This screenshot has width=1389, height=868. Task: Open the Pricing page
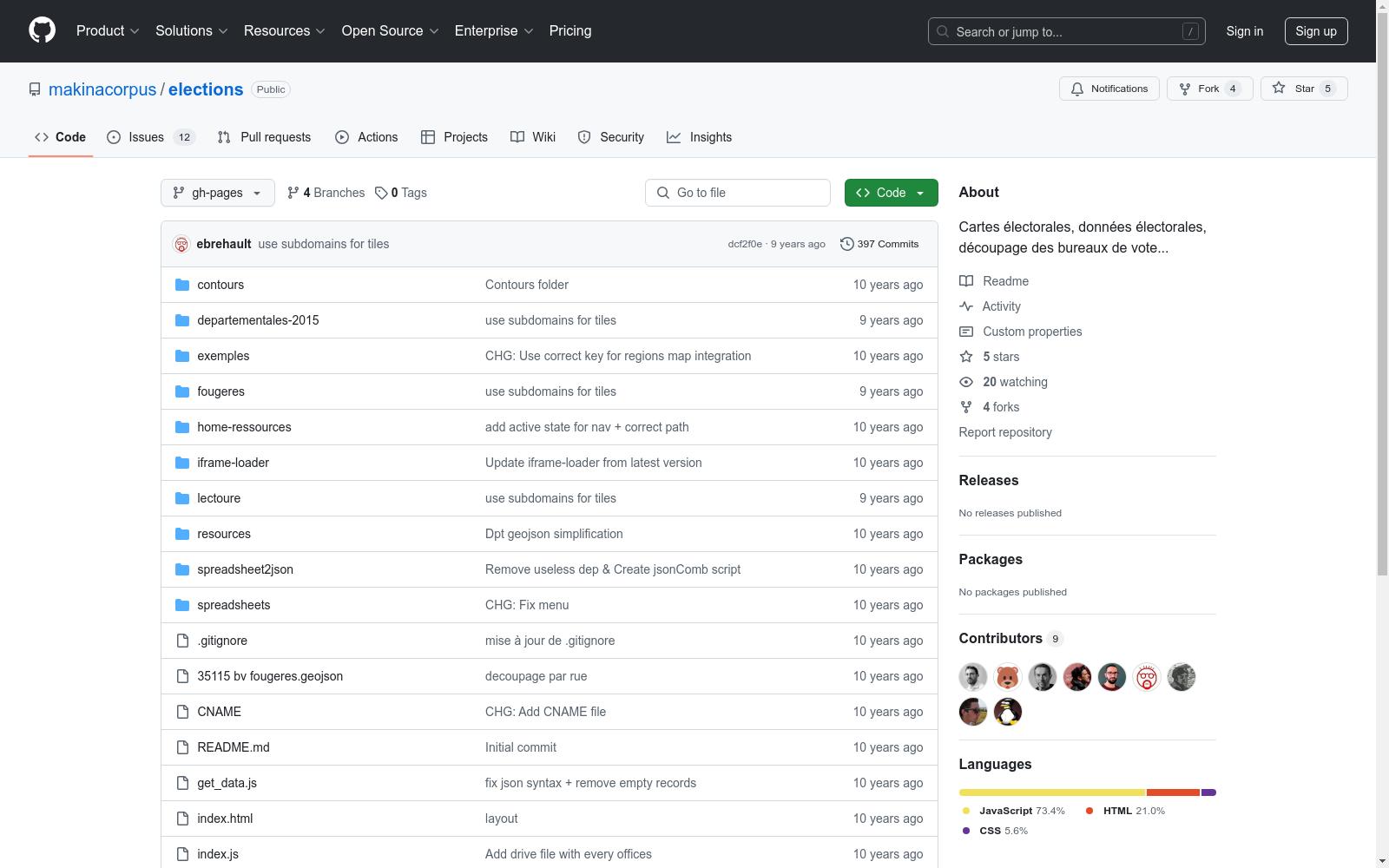570,30
